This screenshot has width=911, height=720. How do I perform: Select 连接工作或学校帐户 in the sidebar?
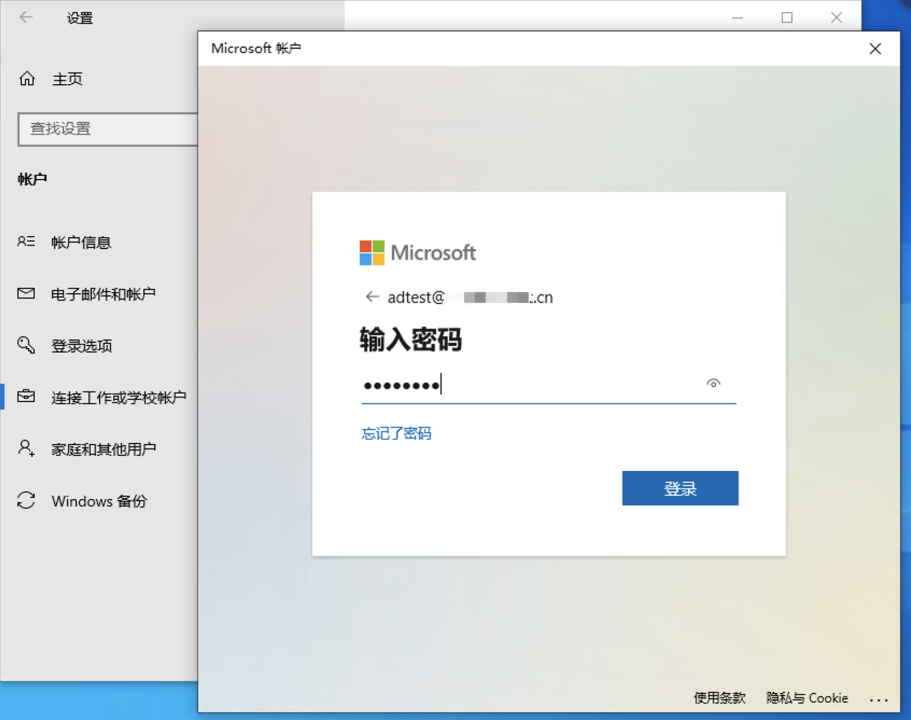[x=119, y=397]
